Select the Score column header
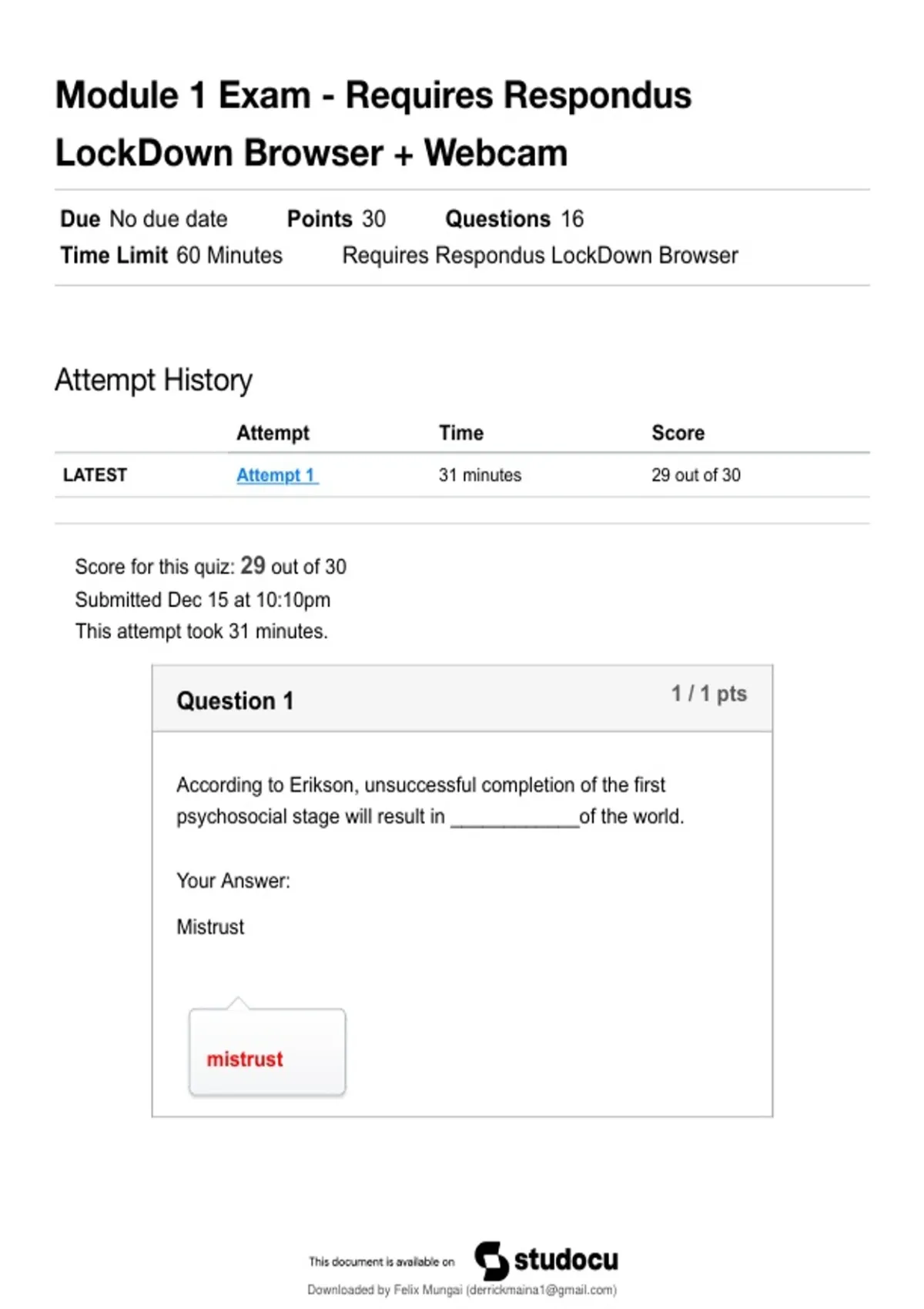The image size is (924, 1309). coord(678,433)
